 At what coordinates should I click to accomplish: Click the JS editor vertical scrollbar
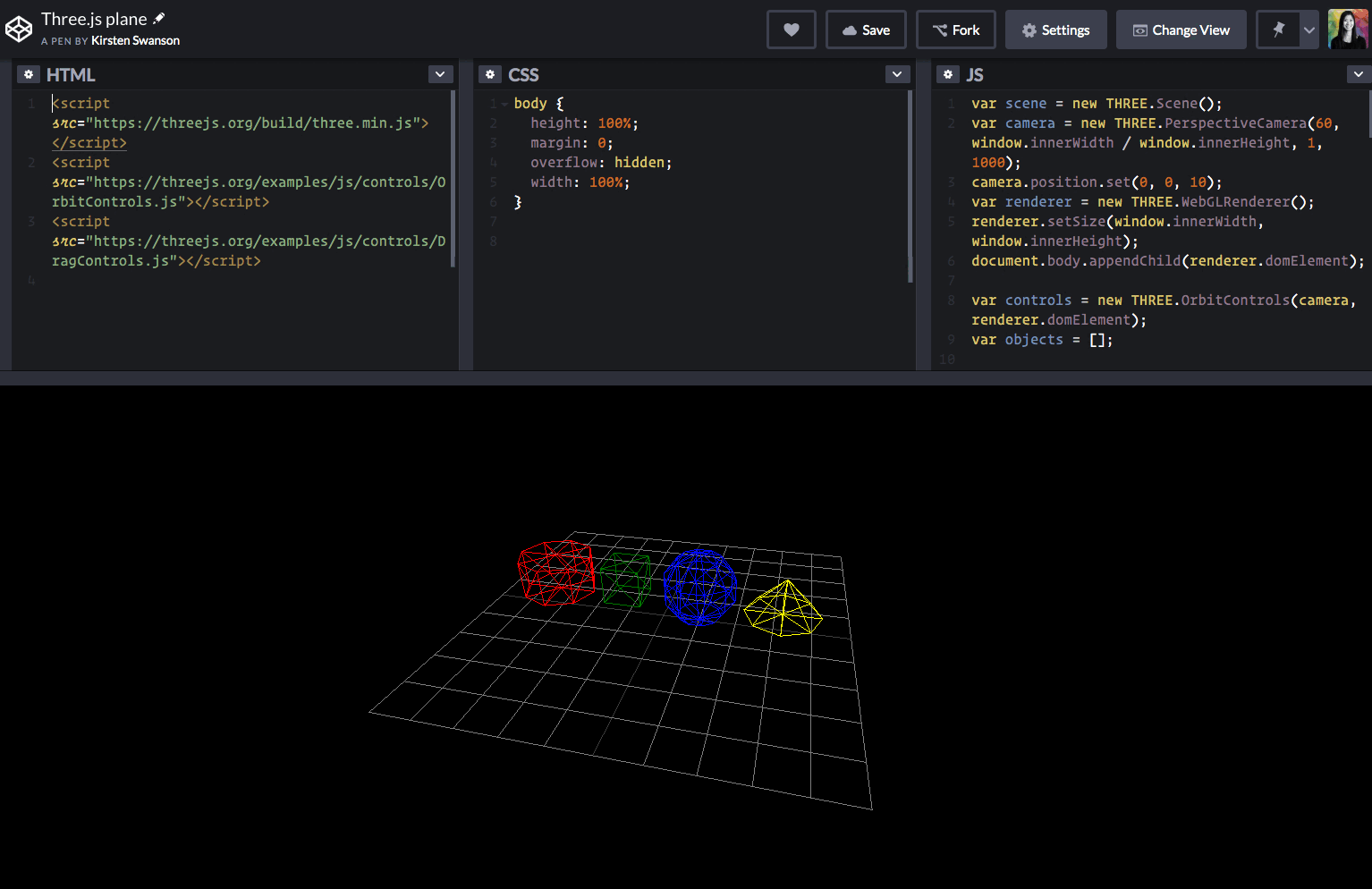pos(1369,114)
